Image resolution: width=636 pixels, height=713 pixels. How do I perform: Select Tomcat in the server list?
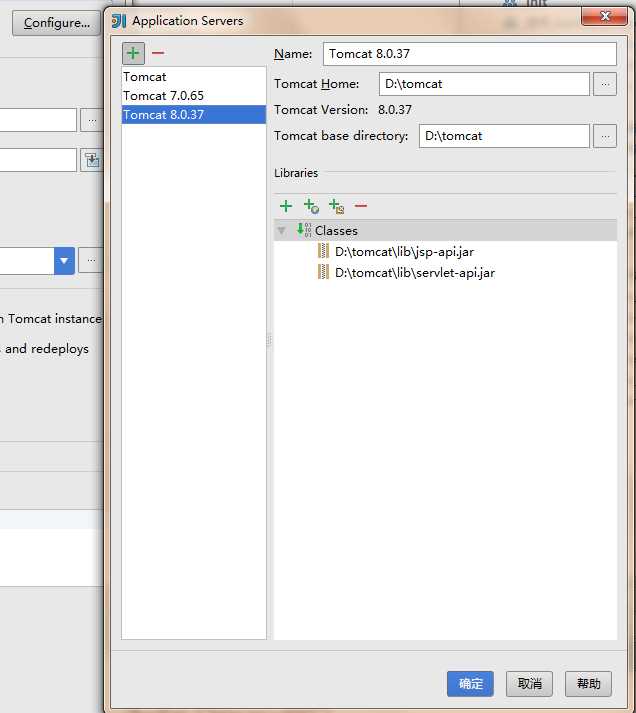click(194, 77)
